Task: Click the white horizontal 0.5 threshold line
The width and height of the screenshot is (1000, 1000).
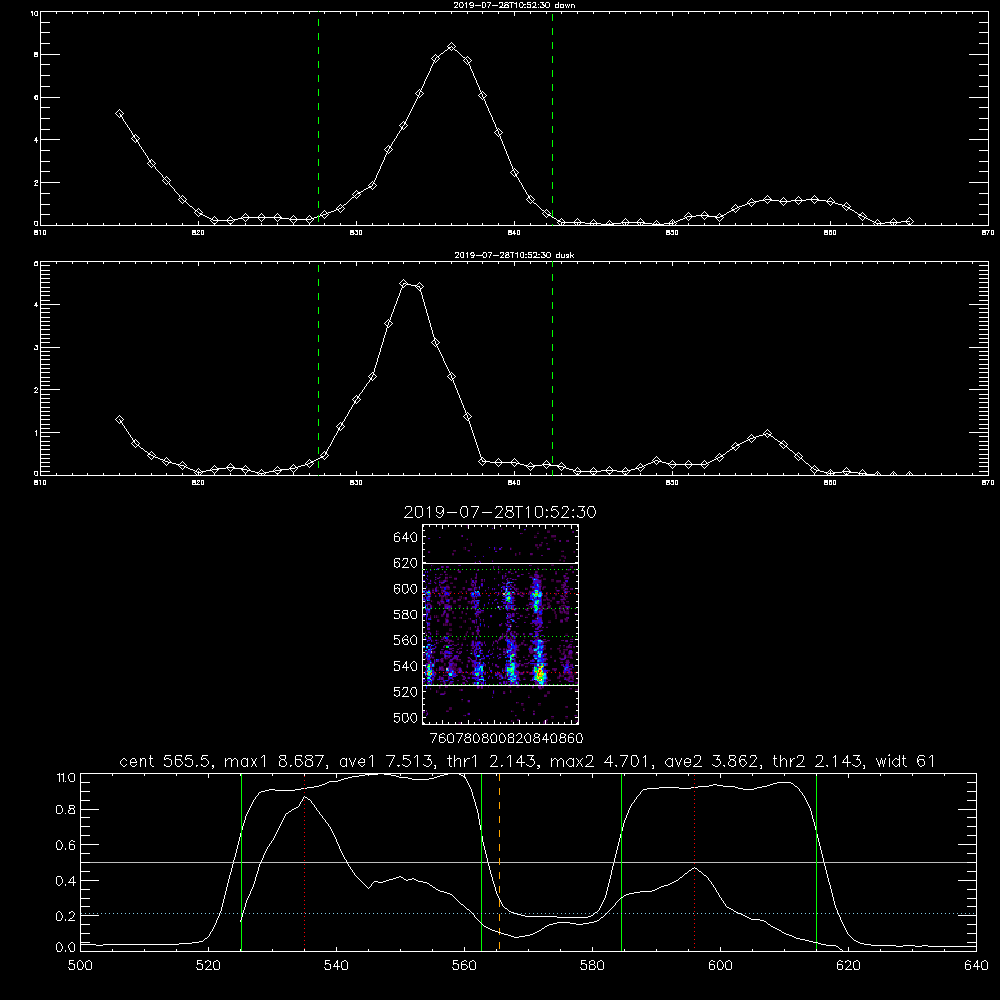Action: point(529,862)
